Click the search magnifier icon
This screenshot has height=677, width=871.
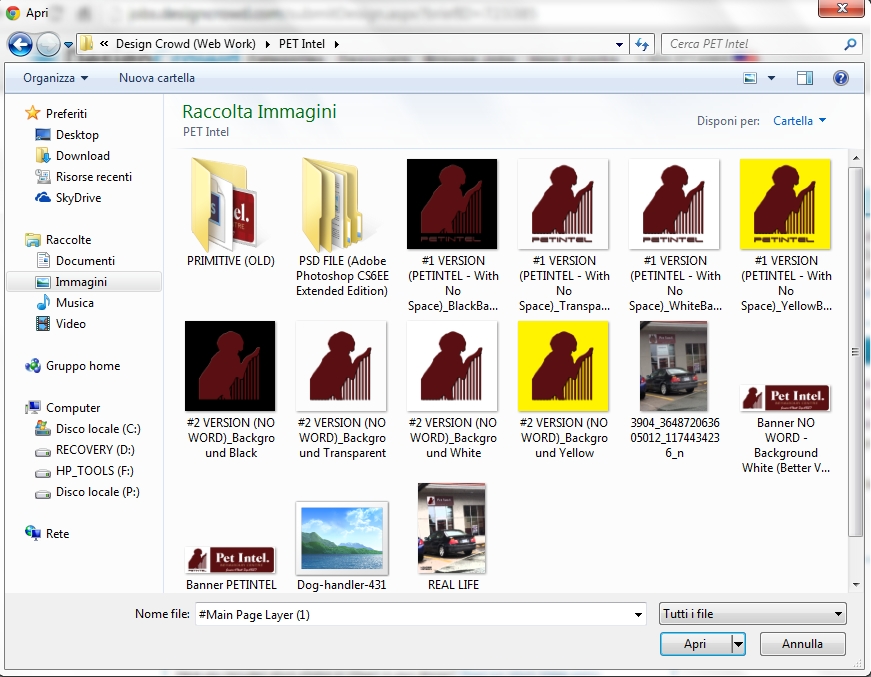[850, 44]
